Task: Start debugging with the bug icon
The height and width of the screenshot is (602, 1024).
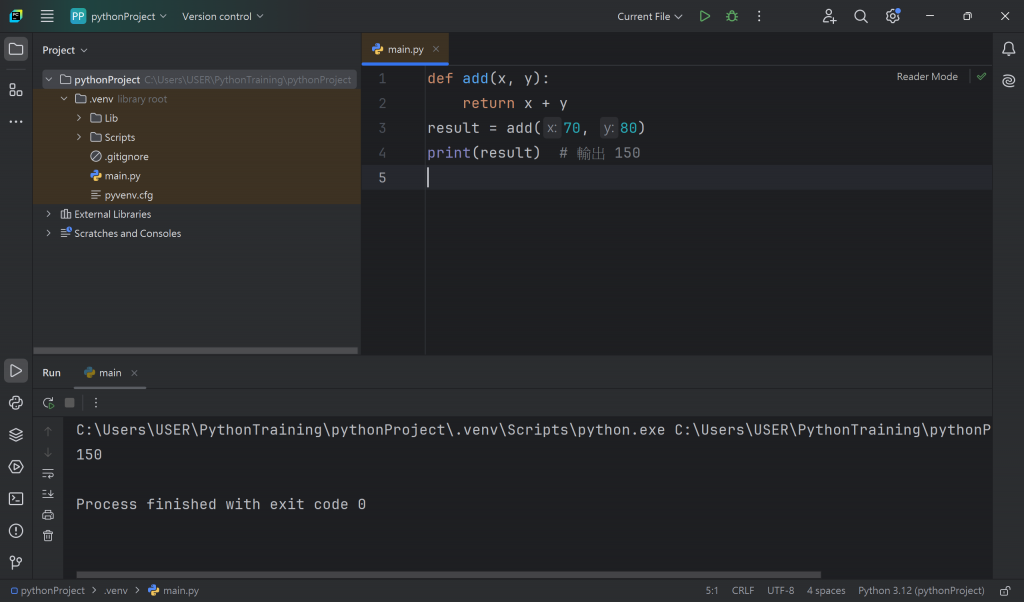Action: tap(732, 16)
